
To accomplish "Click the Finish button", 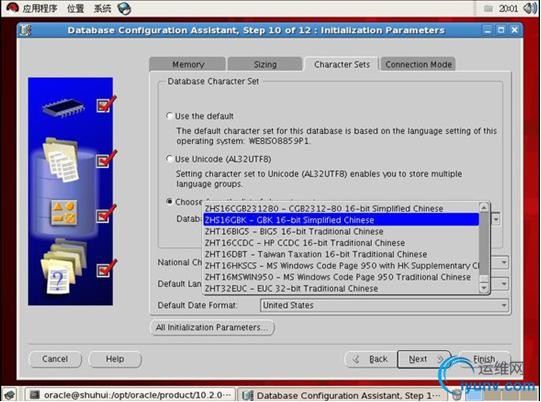I will tap(484, 359).
